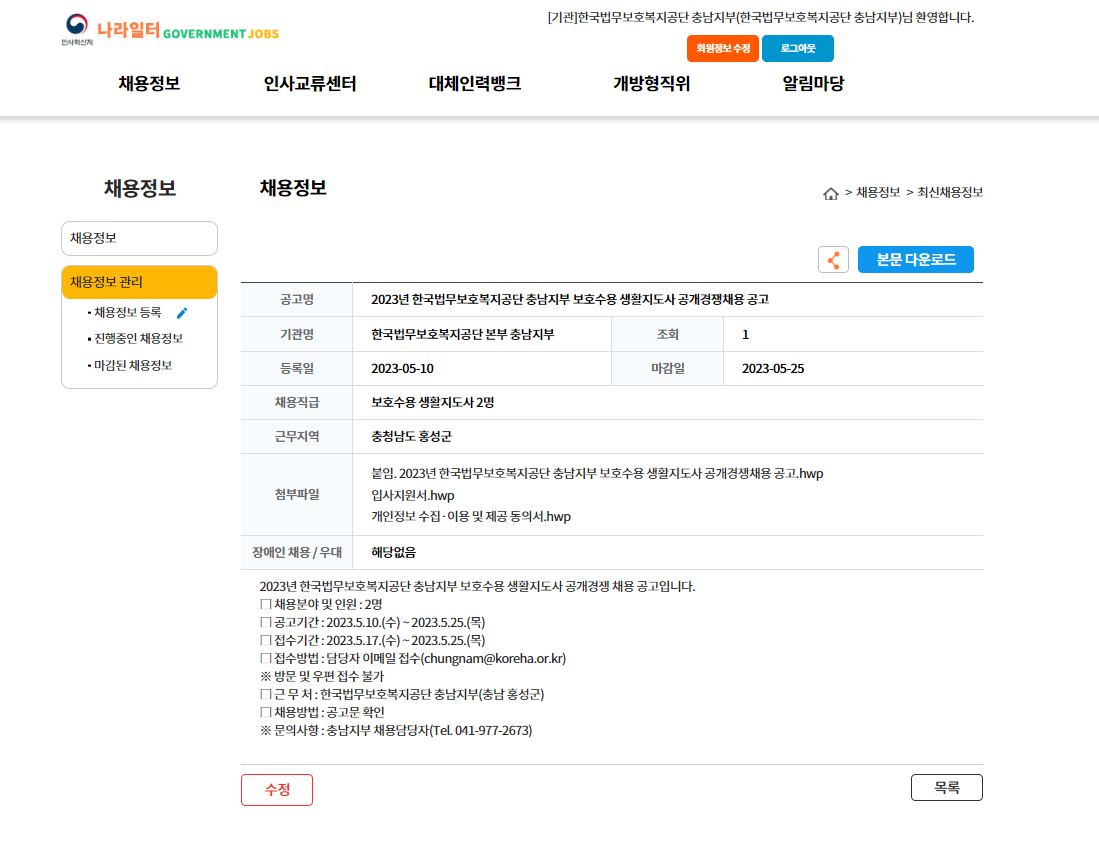Click the 조회 count value 1
Screen dimensions: 1099x862
746,334
